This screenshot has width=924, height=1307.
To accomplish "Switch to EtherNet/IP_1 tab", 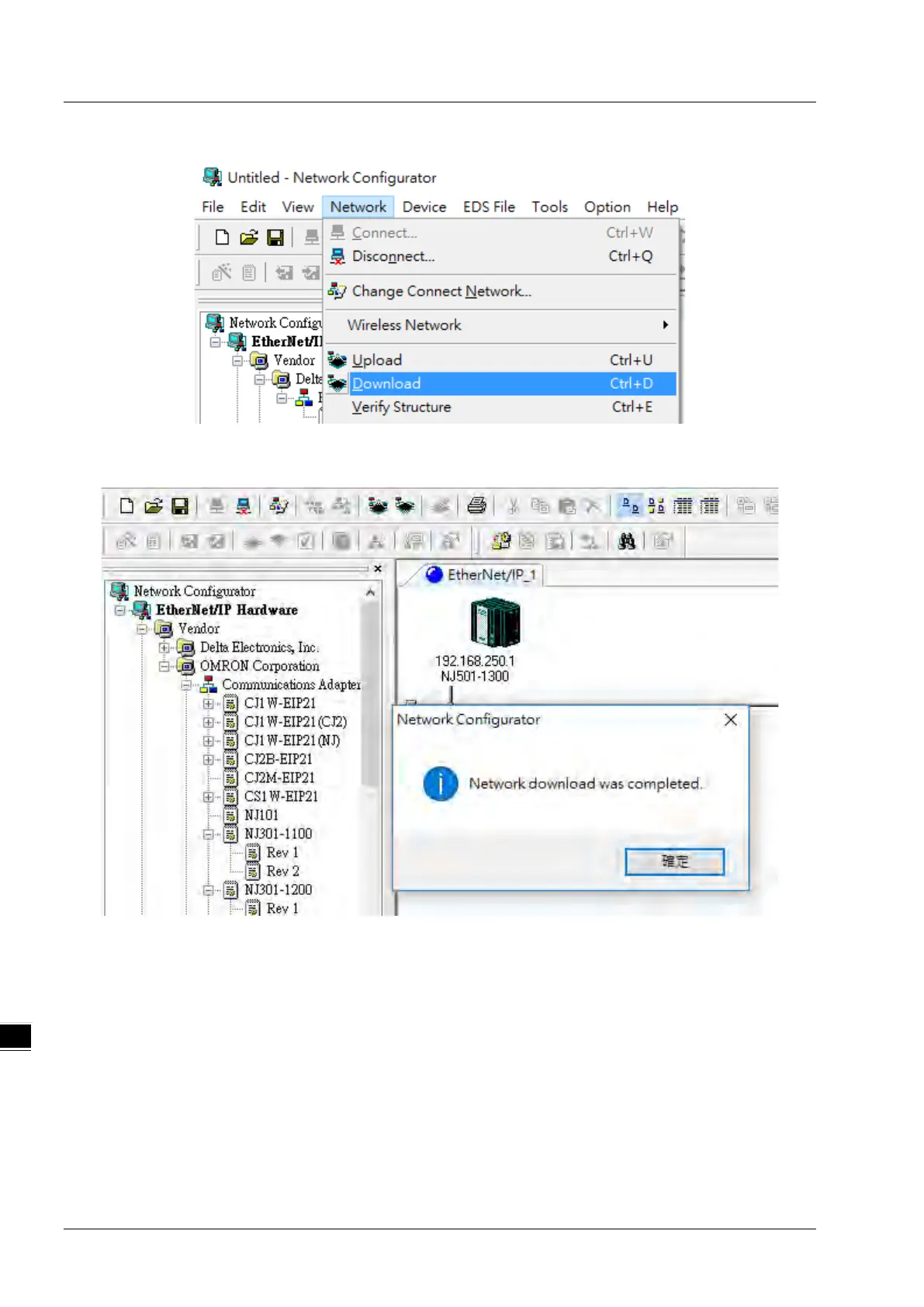I will tap(481, 575).
